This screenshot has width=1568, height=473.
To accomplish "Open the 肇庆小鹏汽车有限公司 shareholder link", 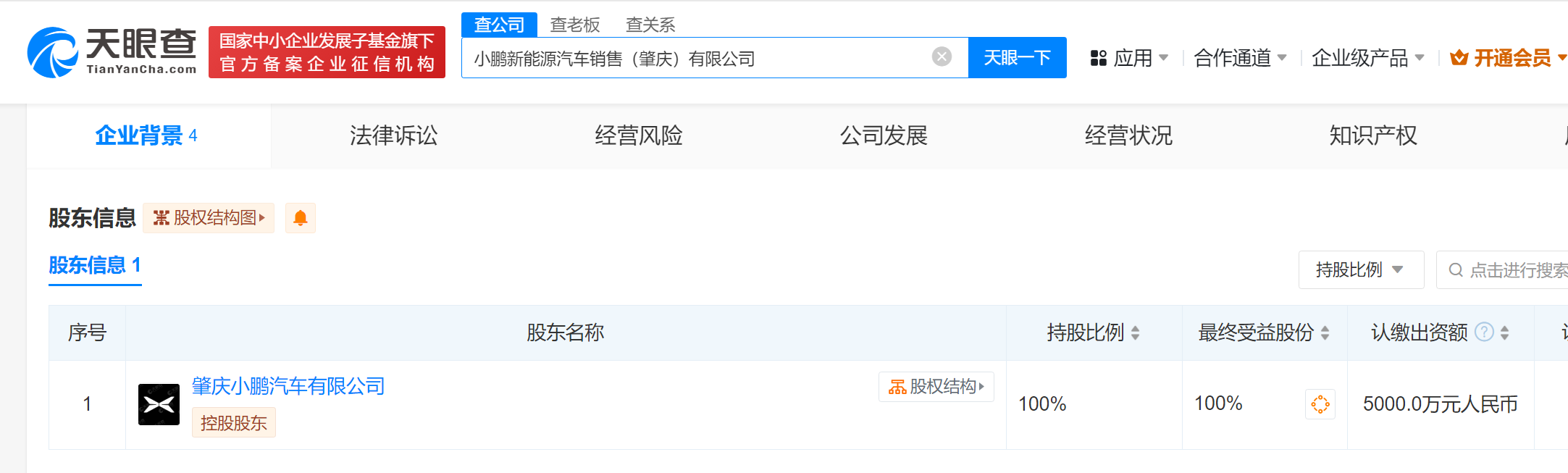I will (x=288, y=386).
